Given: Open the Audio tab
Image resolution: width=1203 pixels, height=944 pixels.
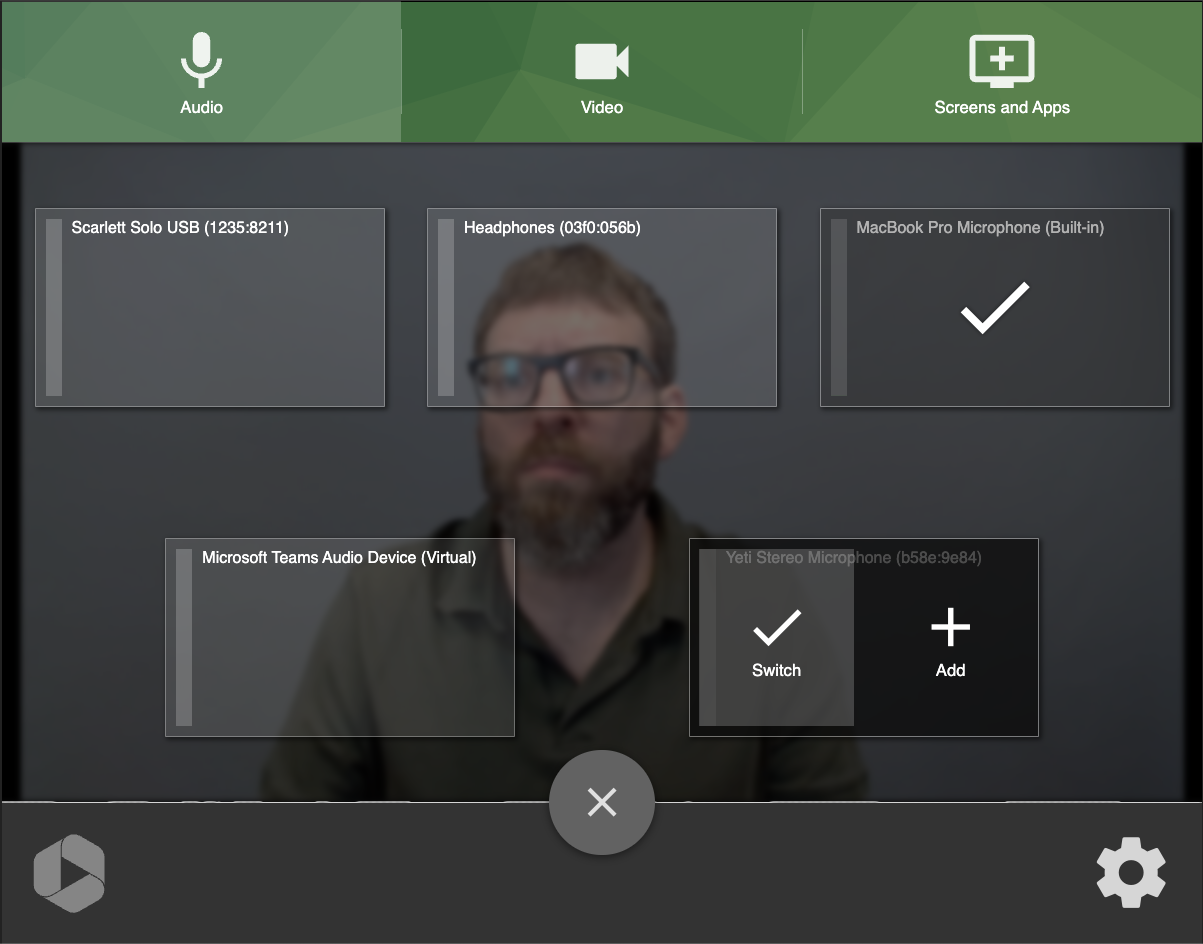Looking at the screenshot, I should (x=201, y=72).
